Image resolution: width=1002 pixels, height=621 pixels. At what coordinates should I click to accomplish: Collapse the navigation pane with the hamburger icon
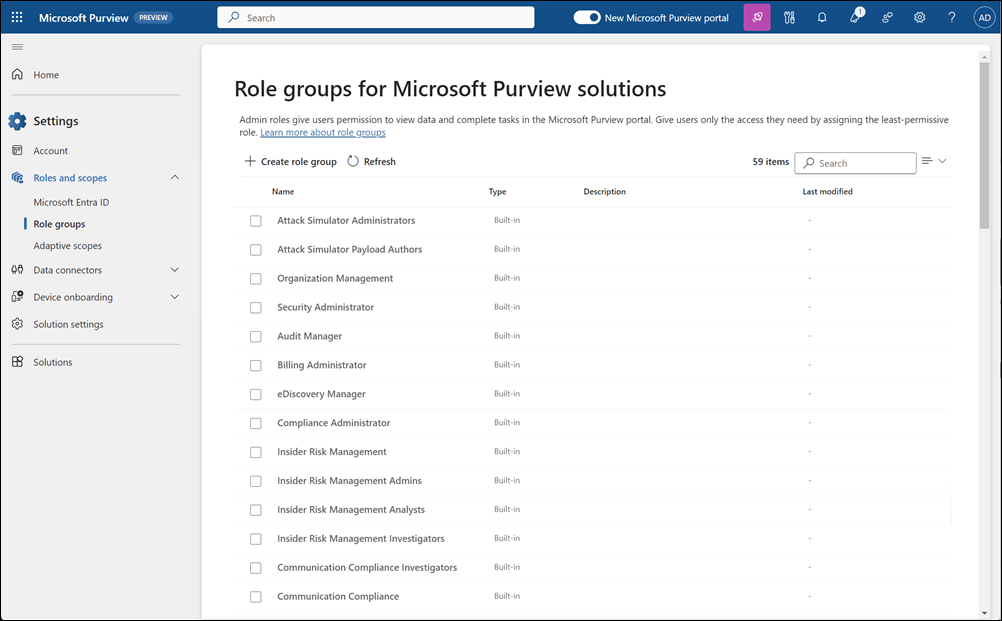[16, 46]
